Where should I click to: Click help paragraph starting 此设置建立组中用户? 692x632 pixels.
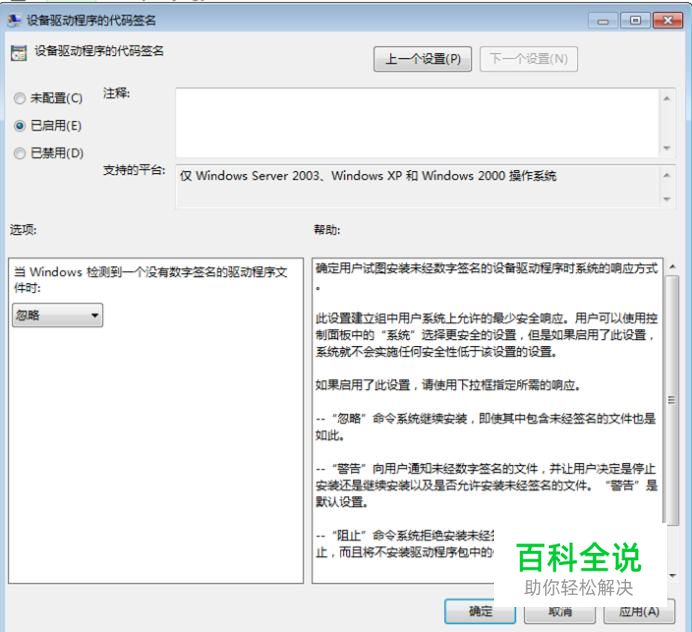coord(486,335)
